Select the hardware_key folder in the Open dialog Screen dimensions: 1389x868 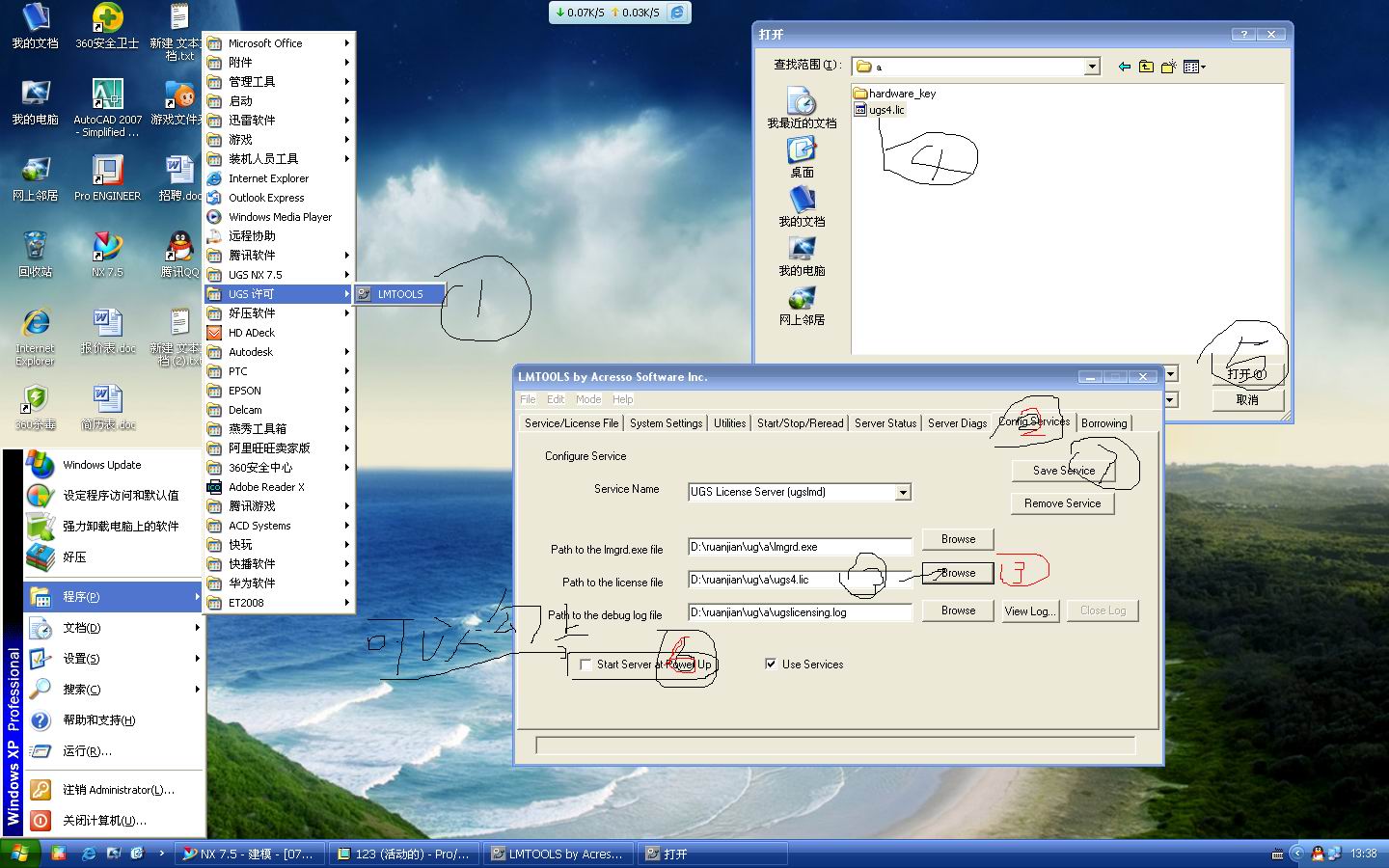[x=895, y=94]
